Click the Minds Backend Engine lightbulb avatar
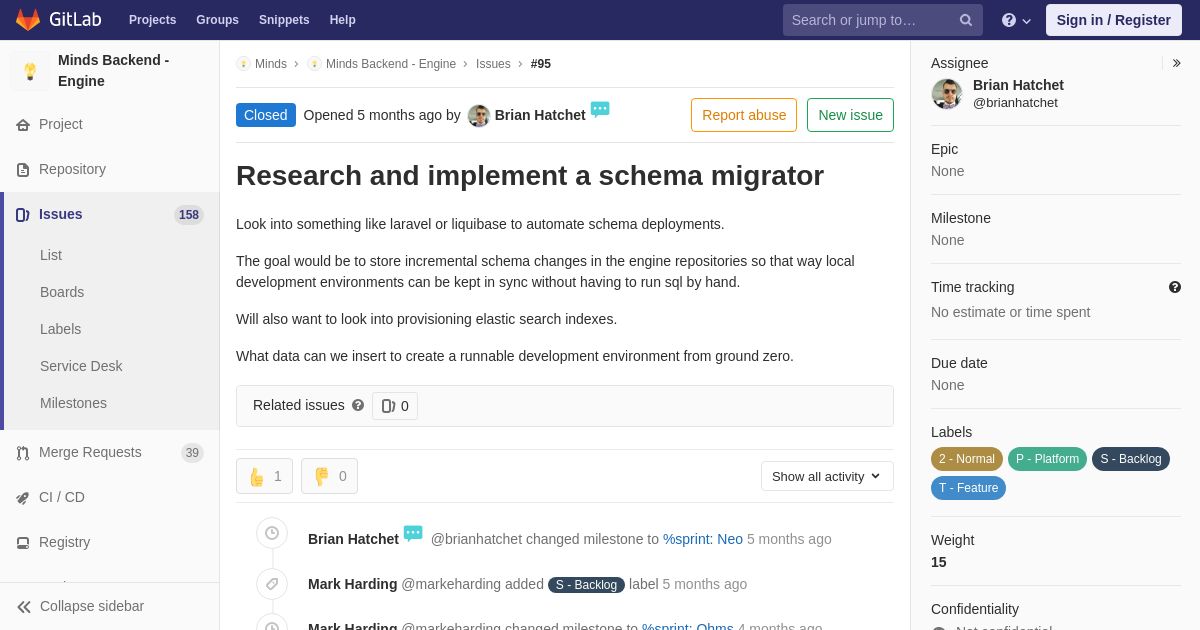1200x630 pixels. tap(30, 71)
